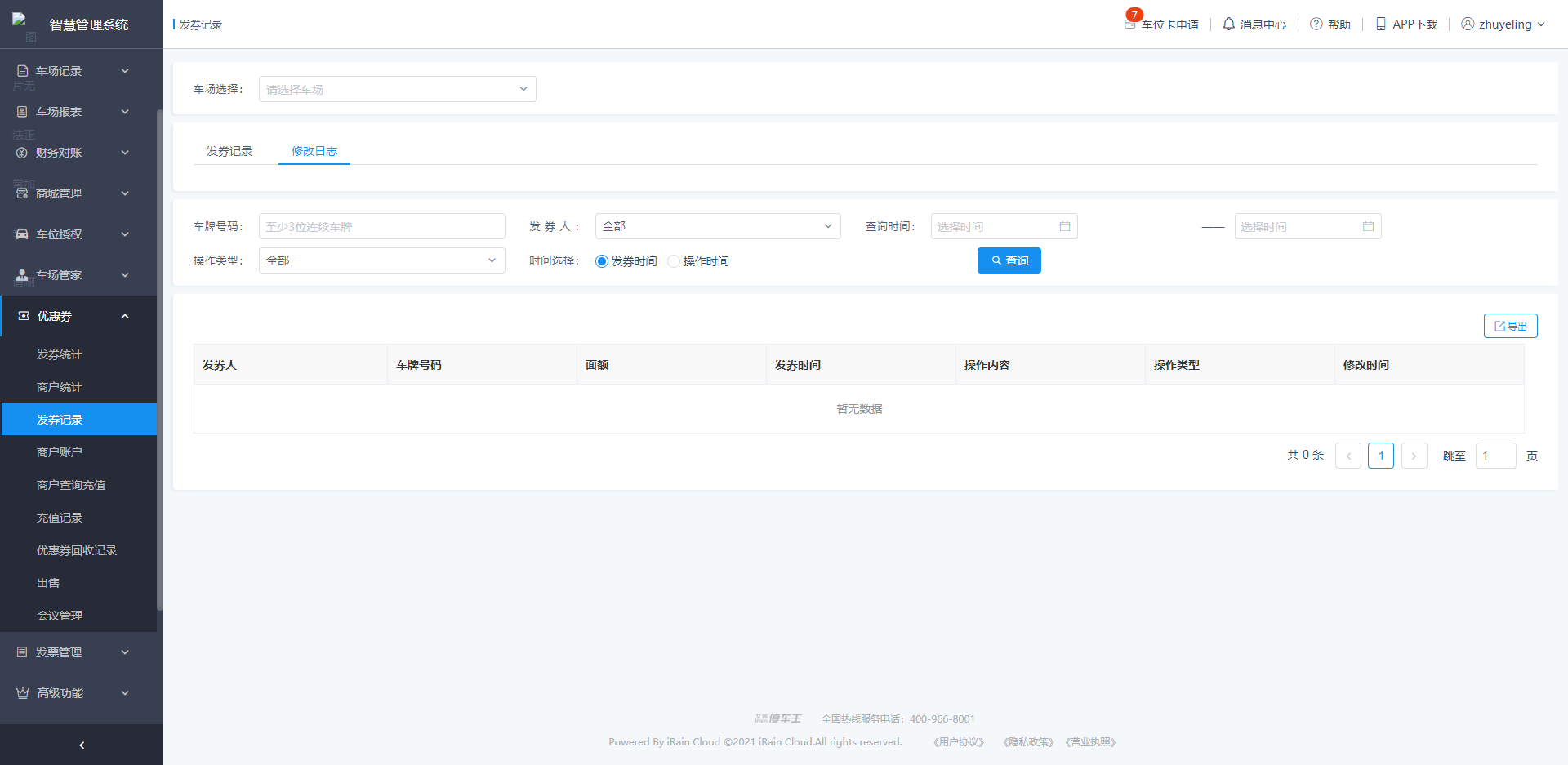This screenshot has width=1568, height=765.
Task: Switch to the 发券记录 tab
Action: click(229, 152)
